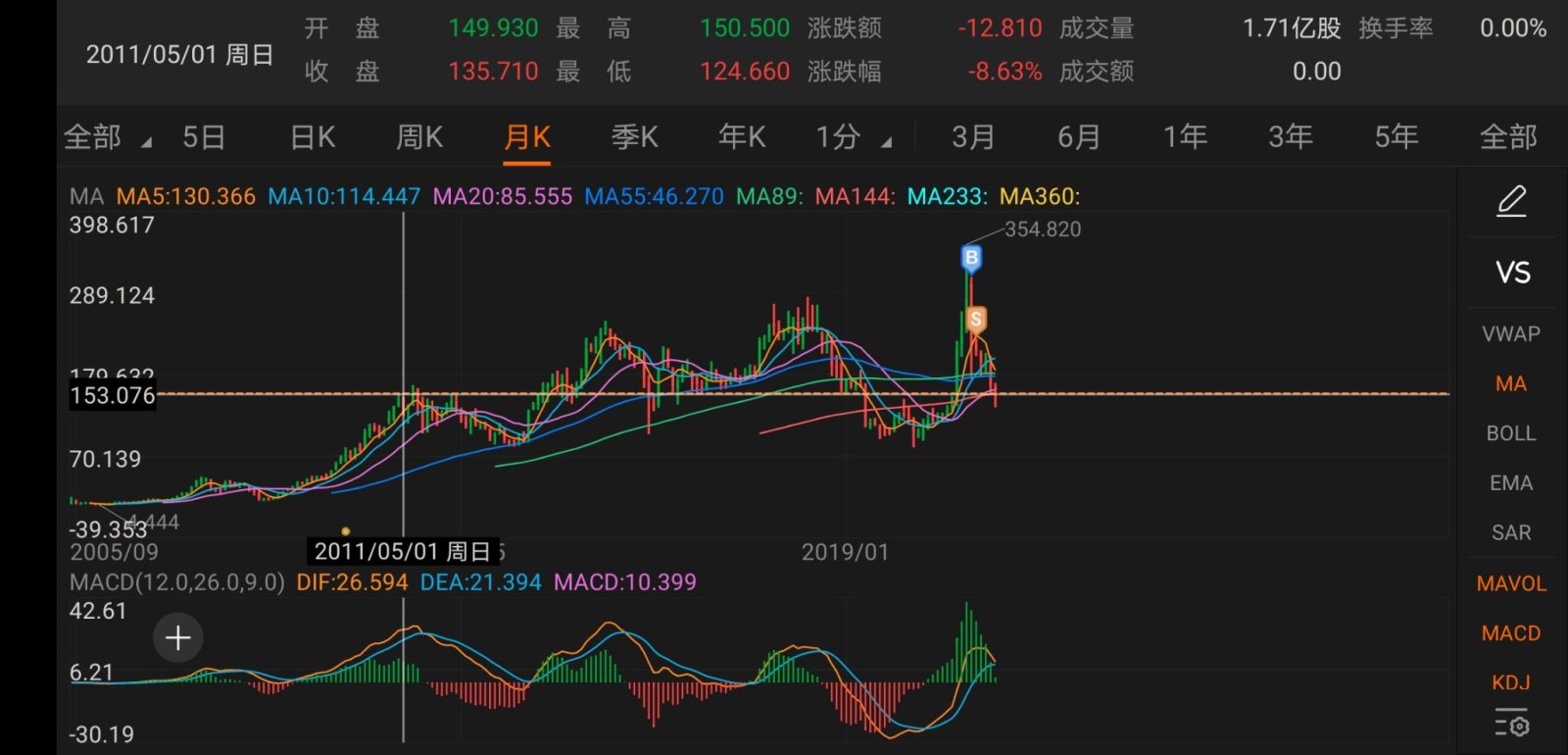
Task: Tap the MA360 label
Action: (1040, 196)
